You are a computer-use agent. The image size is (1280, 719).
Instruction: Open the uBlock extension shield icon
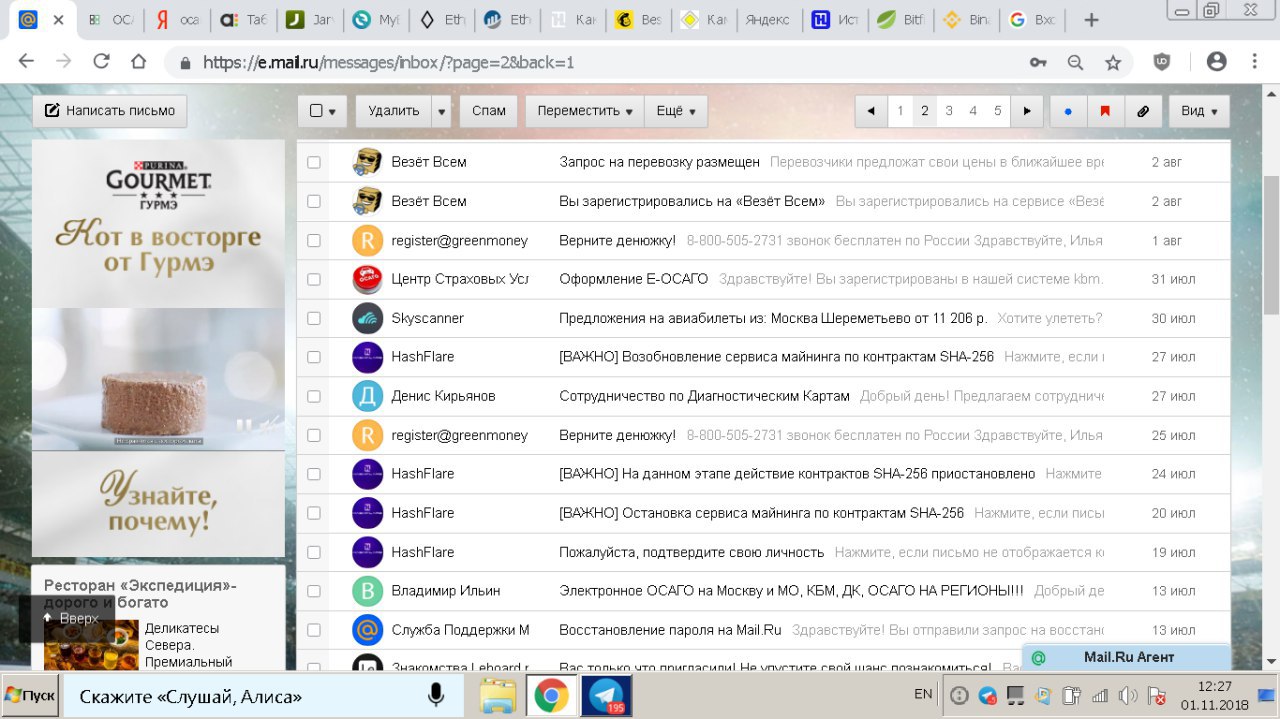tap(1162, 62)
